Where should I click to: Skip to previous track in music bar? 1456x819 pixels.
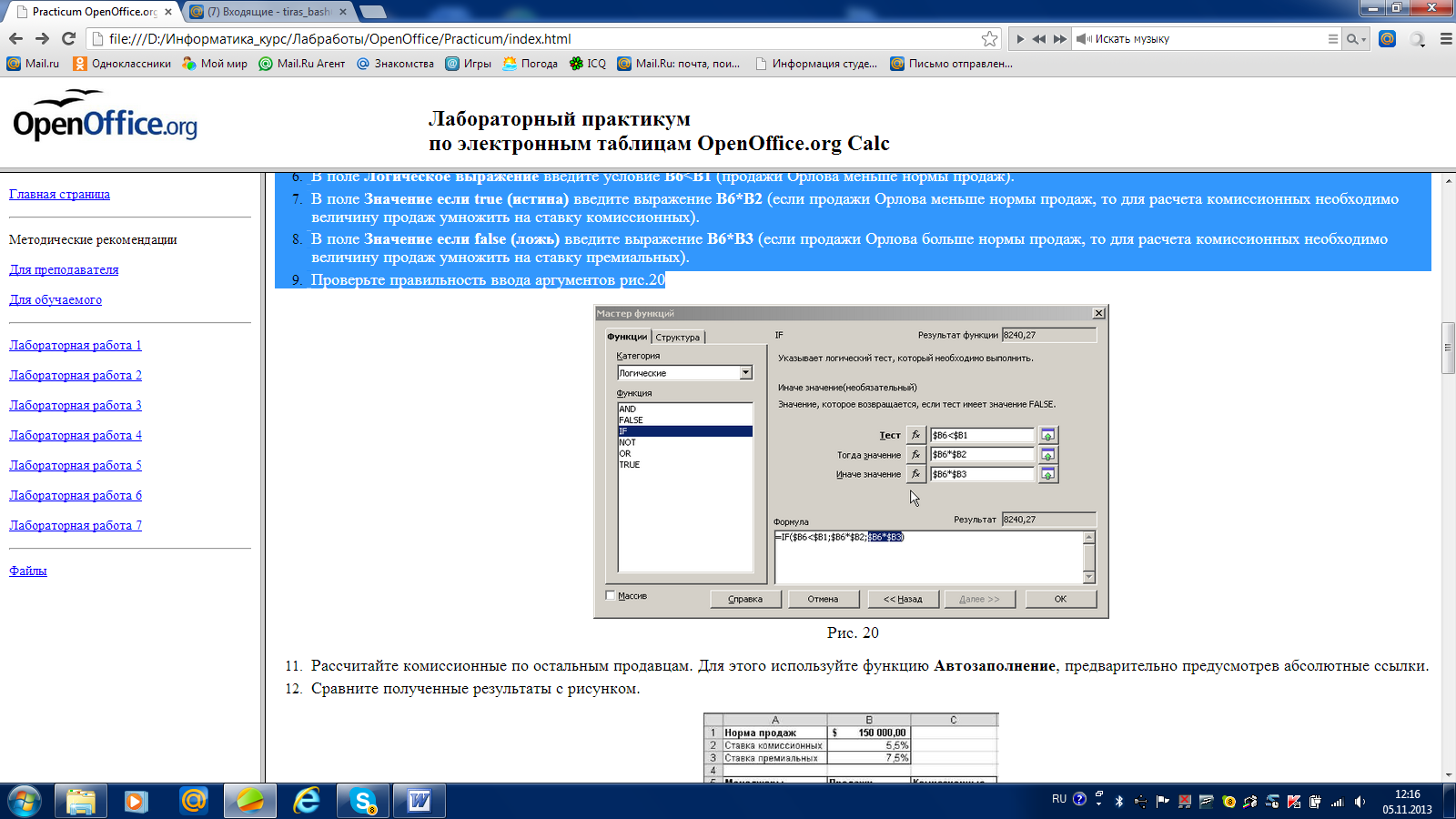tap(1038, 39)
